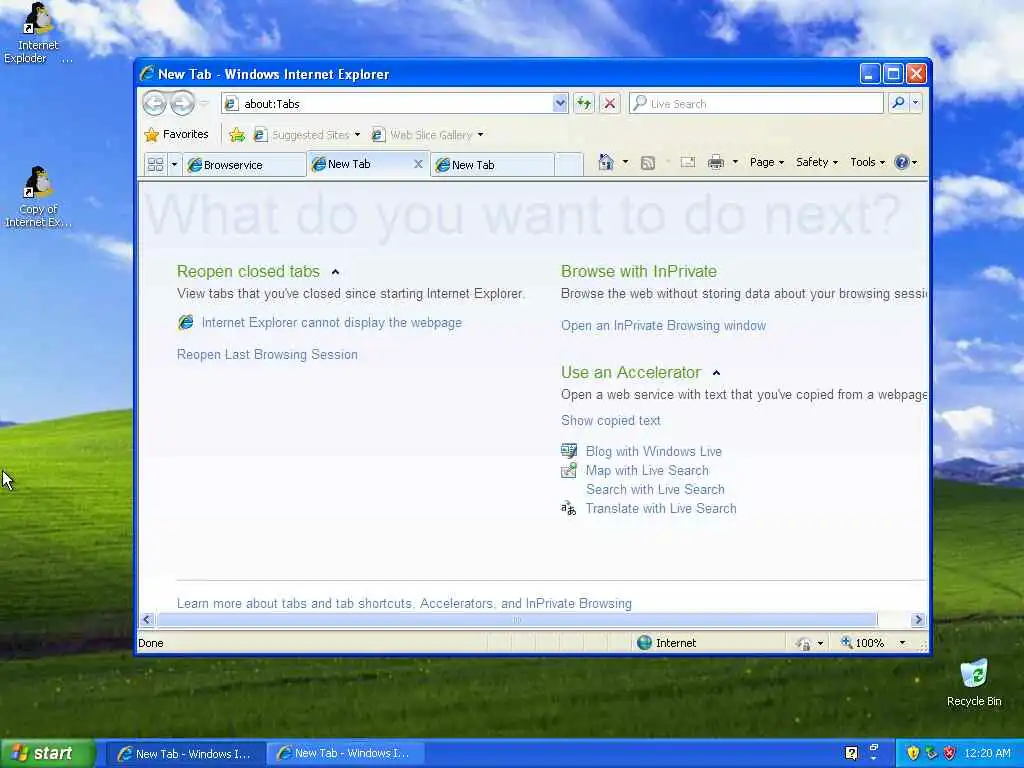Click the Read Mail icon
Viewport: 1024px width, 768px height.
point(688,162)
